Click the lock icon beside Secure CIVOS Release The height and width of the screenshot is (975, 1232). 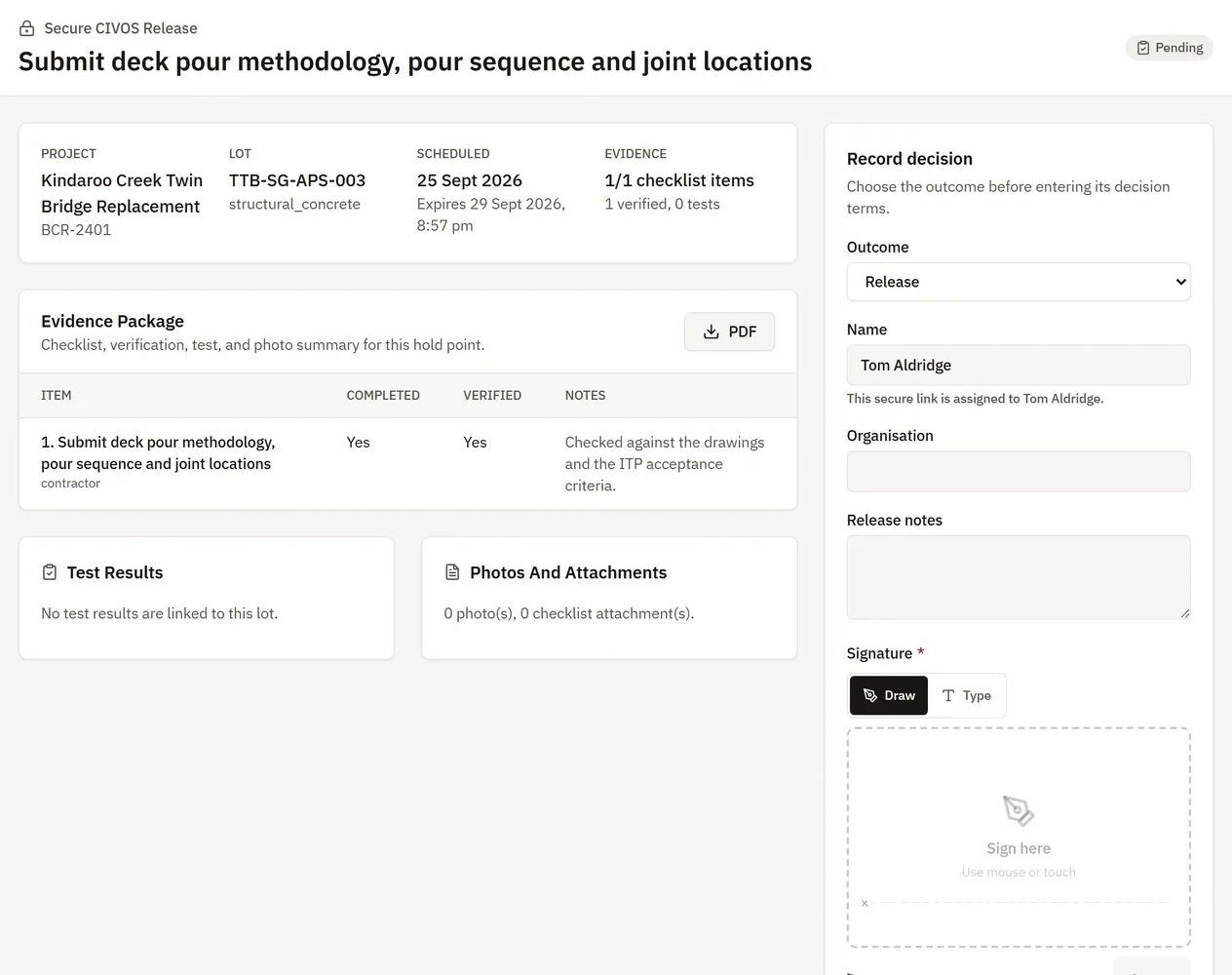tap(27, 28)
